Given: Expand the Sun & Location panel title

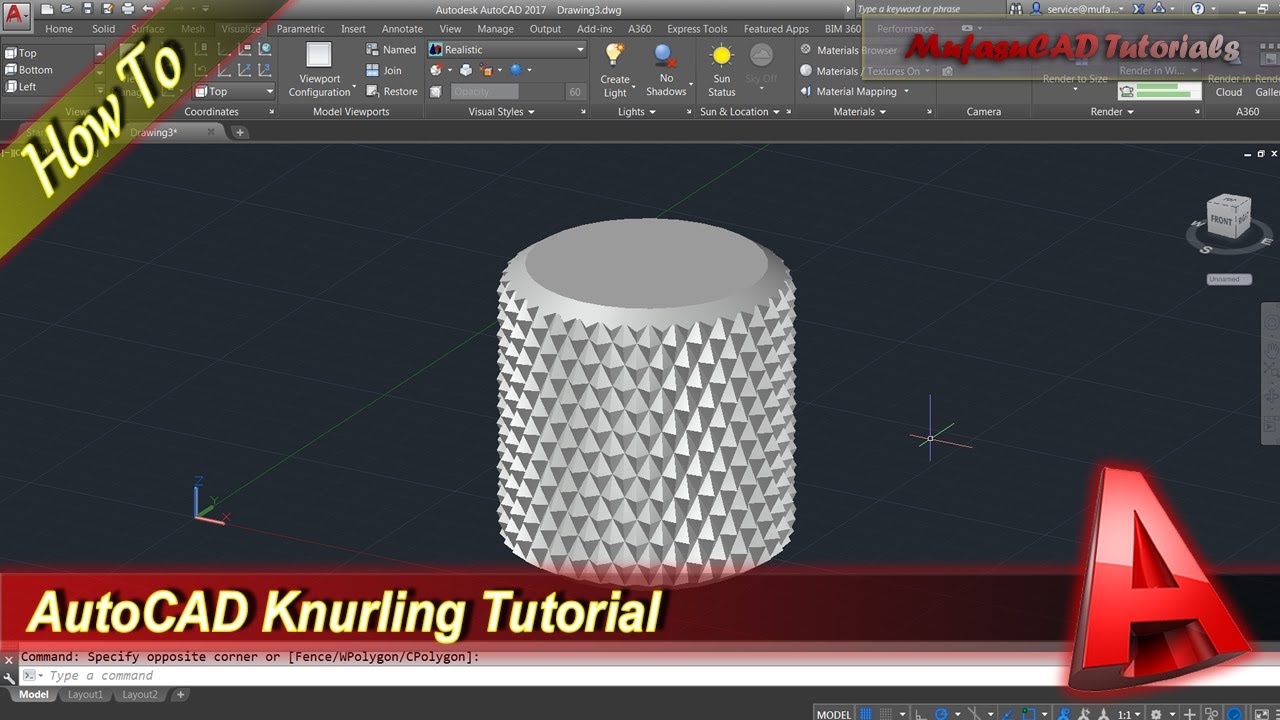Looking at the screenshot, I should tap(740, 112).
